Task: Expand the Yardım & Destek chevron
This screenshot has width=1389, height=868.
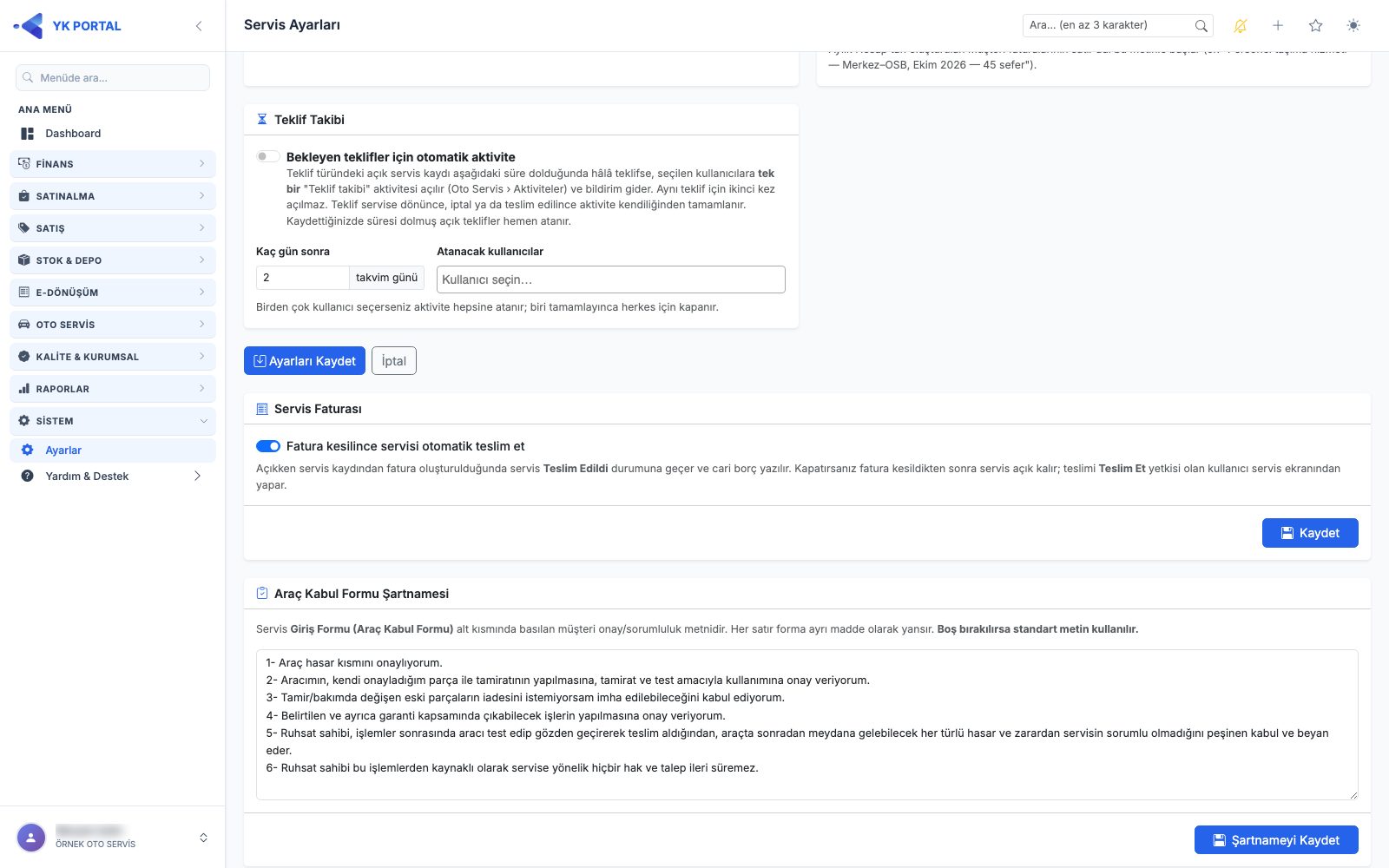Action: click(x=198, y=477)
